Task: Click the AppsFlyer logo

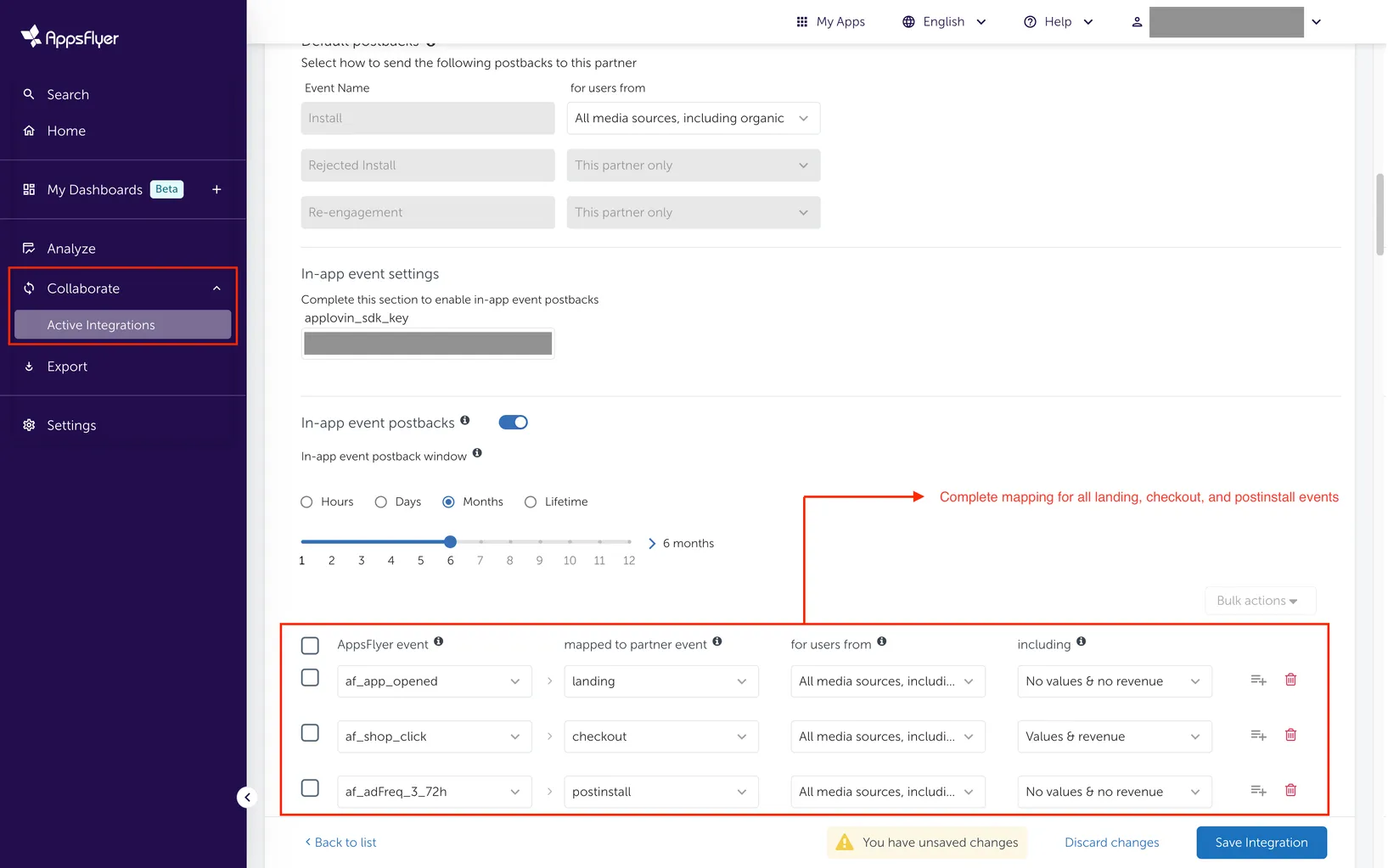Action: coord(68,36)
